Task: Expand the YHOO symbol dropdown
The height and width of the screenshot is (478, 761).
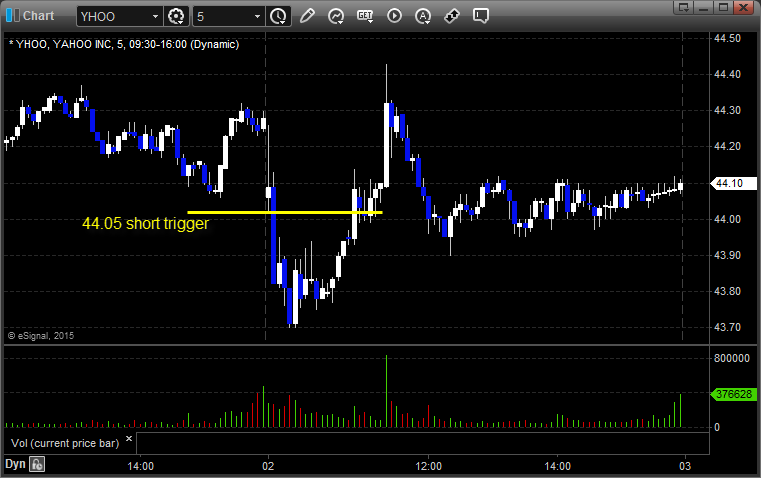Action: pyautogui.click(x=155, y=16)
